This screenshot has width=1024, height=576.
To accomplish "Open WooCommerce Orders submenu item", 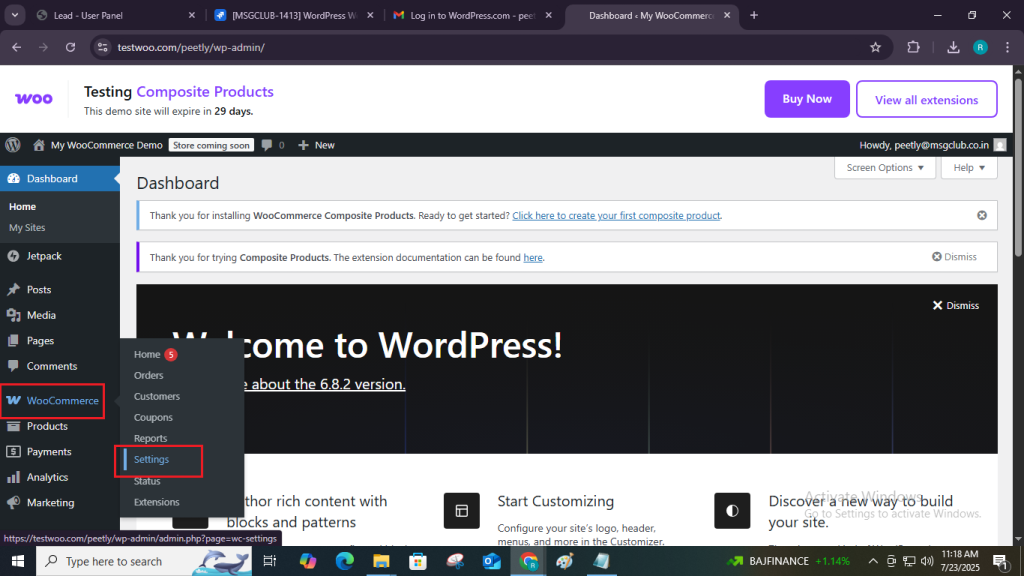I will pos(149,376).
